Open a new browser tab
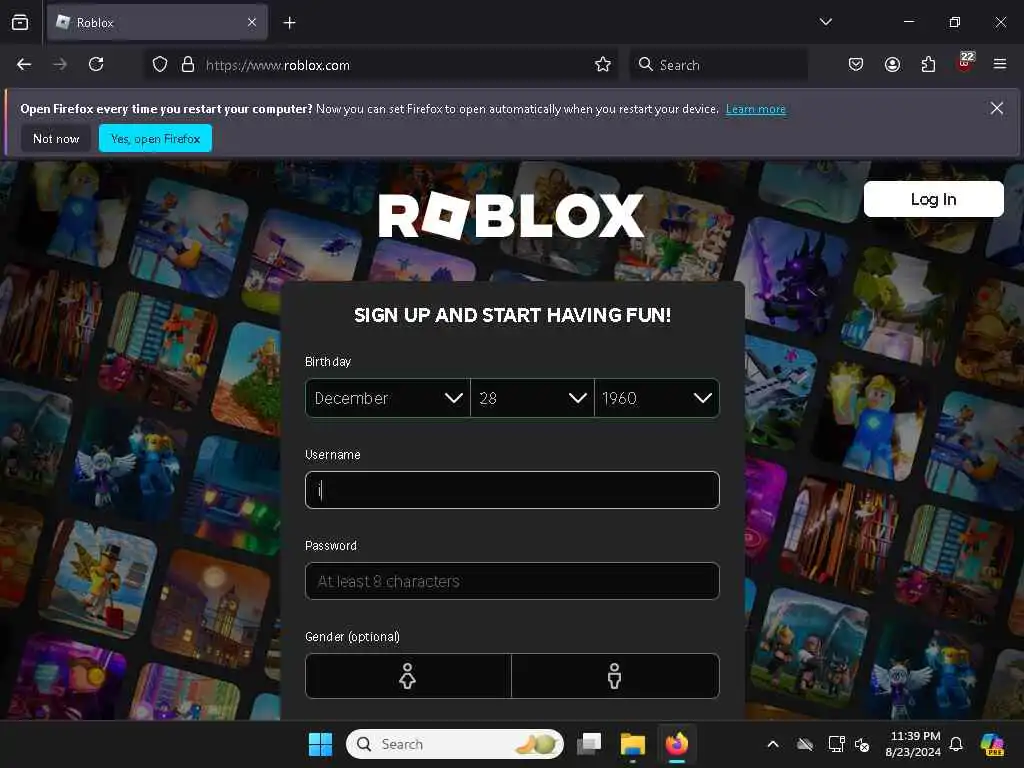Viewport: 1024px width, 768px height. pyautogui.click(x=289, y=23)
